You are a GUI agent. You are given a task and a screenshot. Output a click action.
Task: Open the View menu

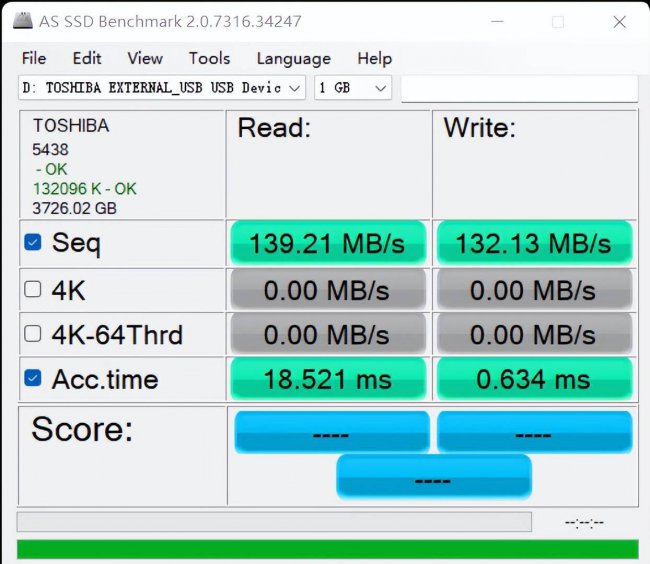point(145,58)
